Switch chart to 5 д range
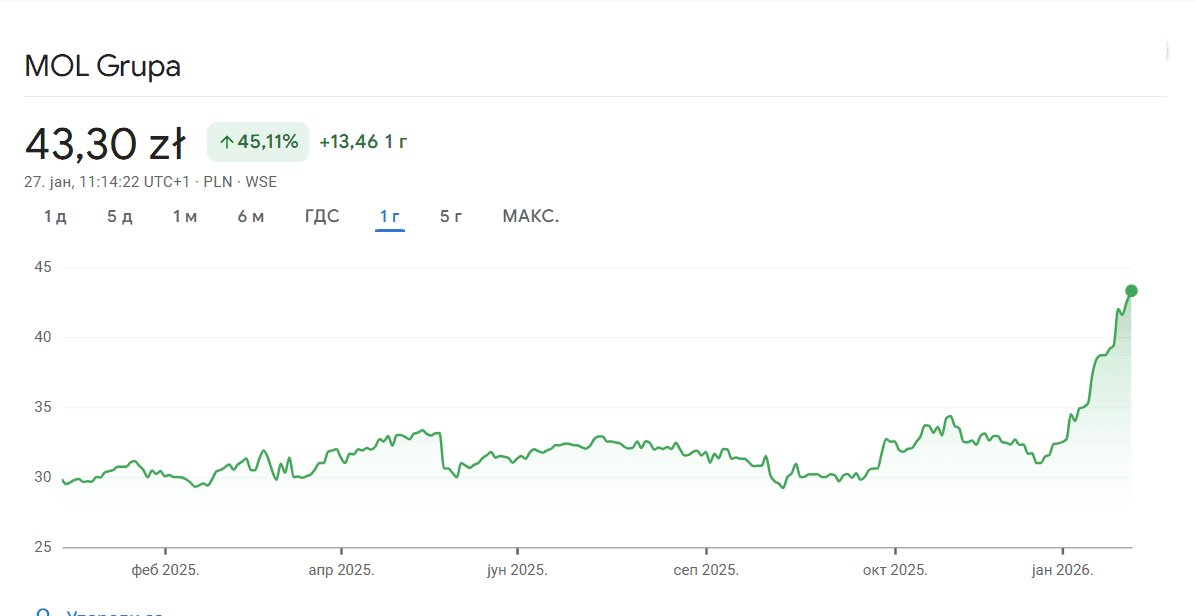Viewport: 1195px width, 616px height. point(120,217)
